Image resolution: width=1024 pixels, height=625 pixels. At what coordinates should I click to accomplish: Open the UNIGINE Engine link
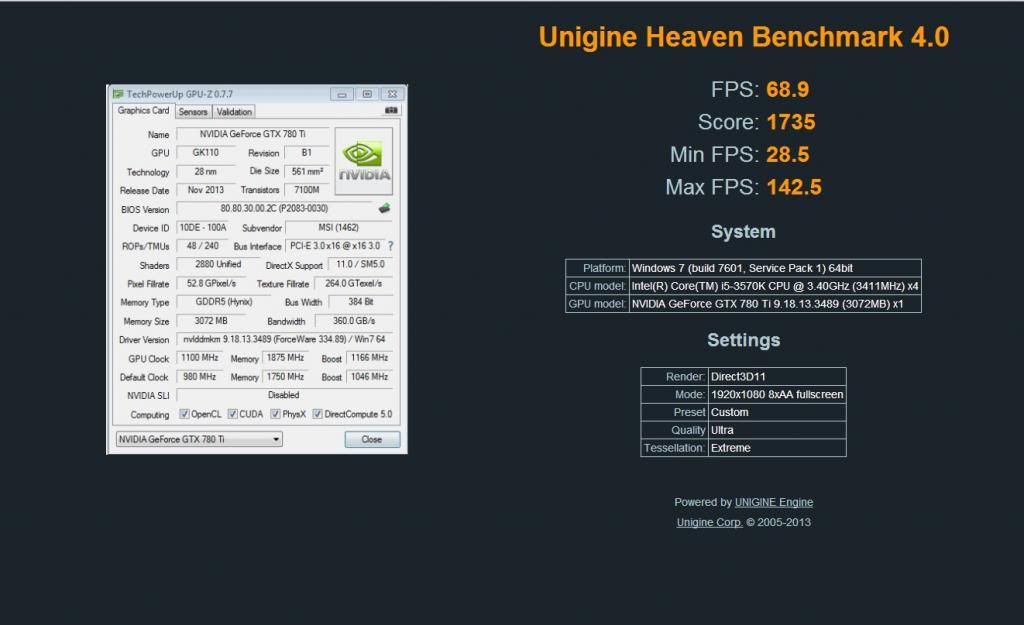(773, 502)
